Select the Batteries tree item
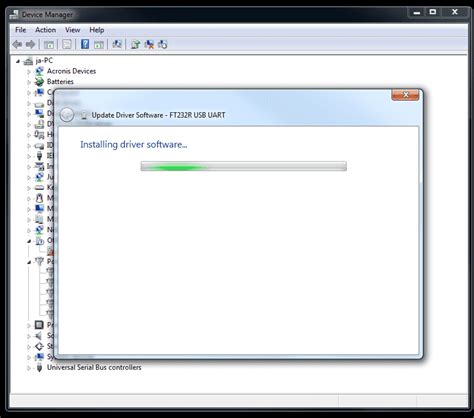This screenshot has width=474, height=418. point(60,82)
